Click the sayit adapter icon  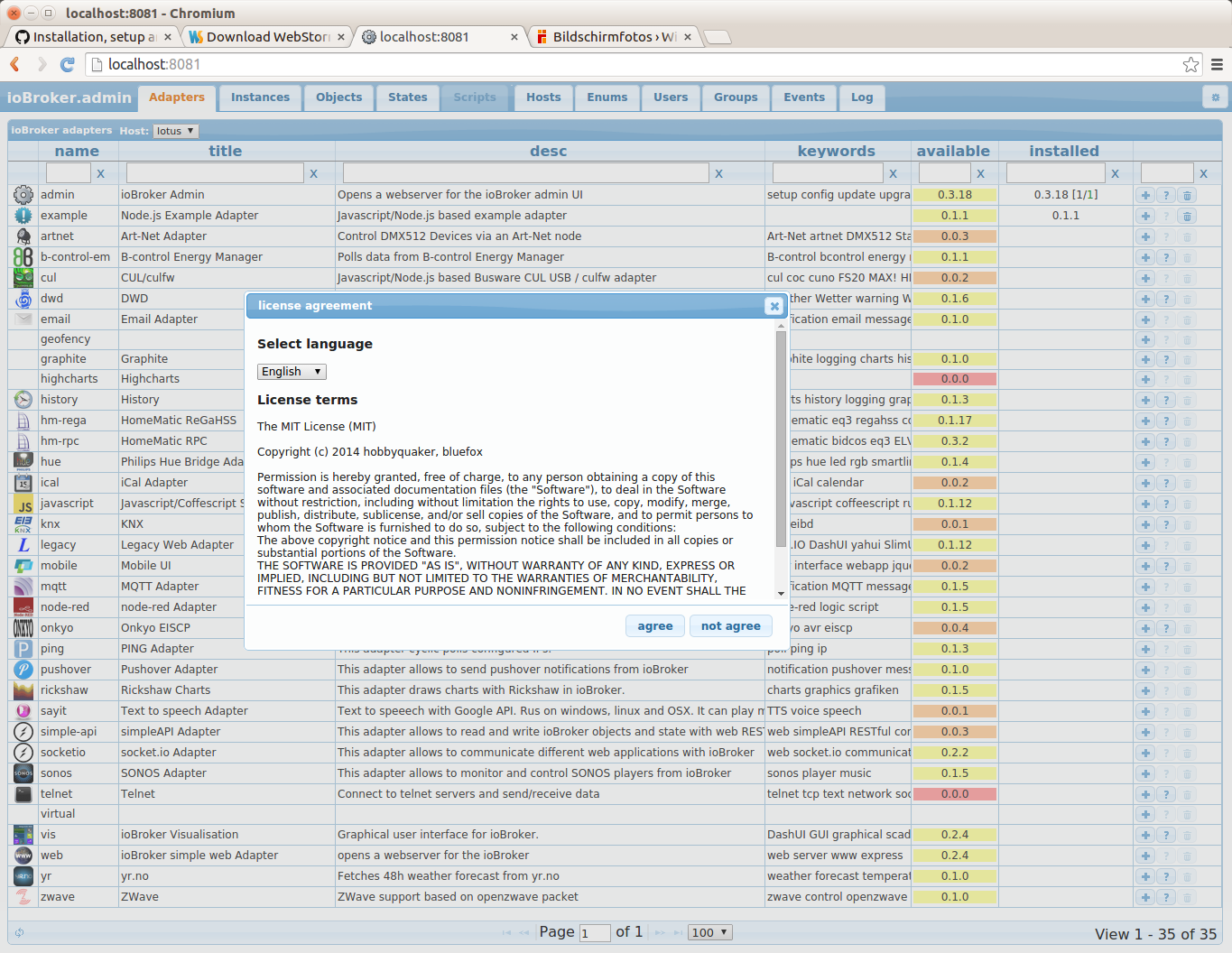click(23, 711)
